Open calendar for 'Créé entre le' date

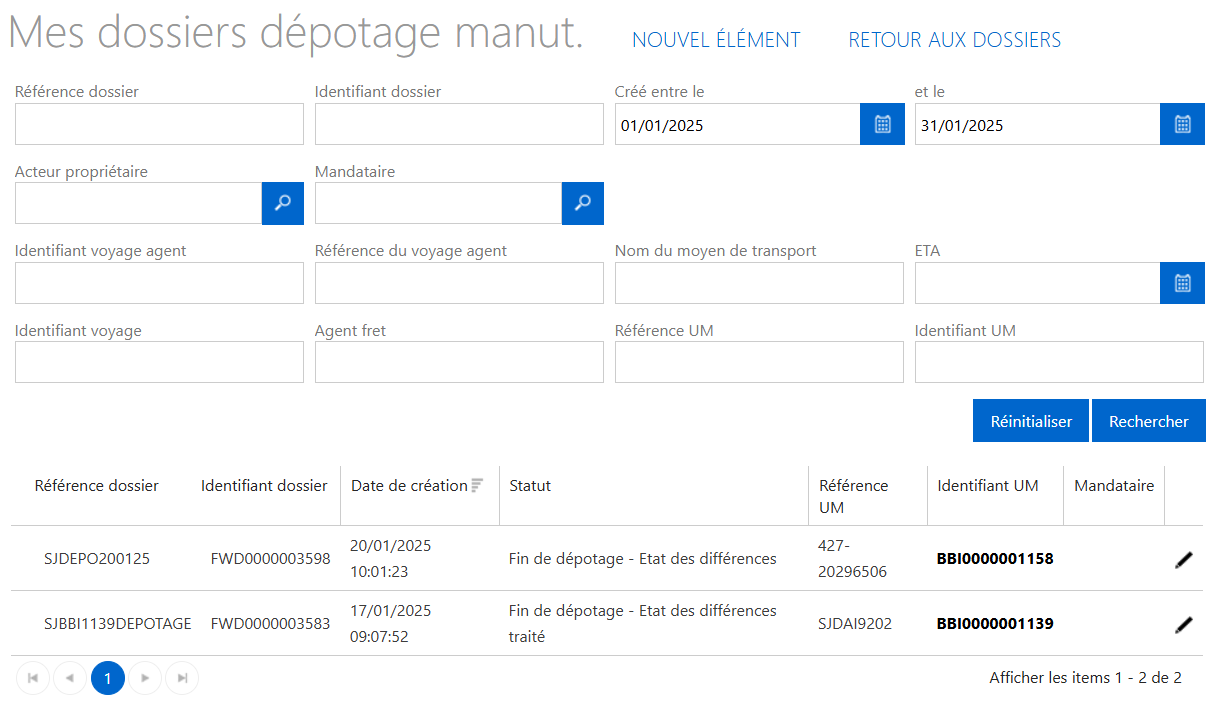click(x=882, y=124)
